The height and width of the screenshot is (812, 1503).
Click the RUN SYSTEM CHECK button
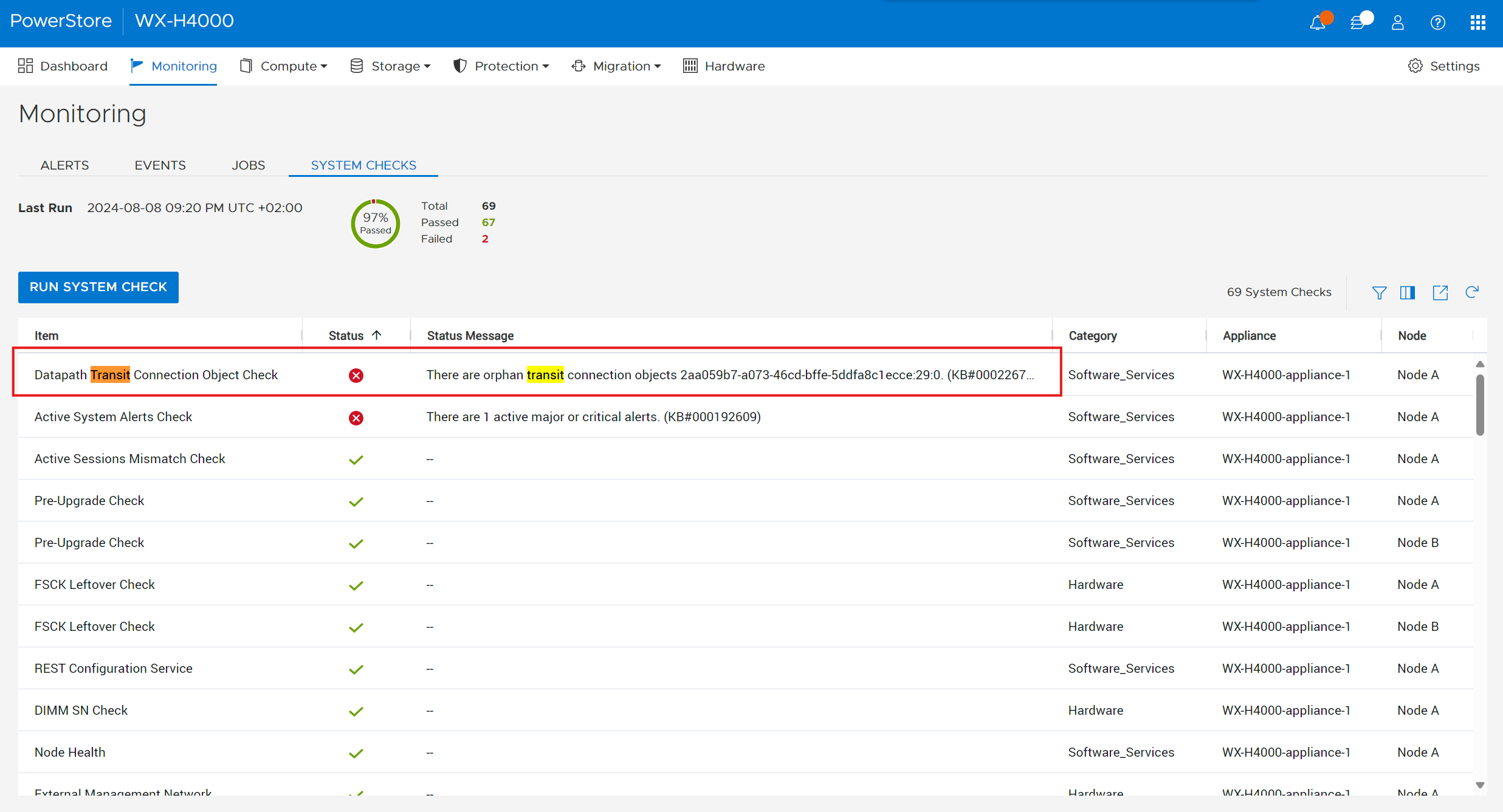(x=98, y=287)
